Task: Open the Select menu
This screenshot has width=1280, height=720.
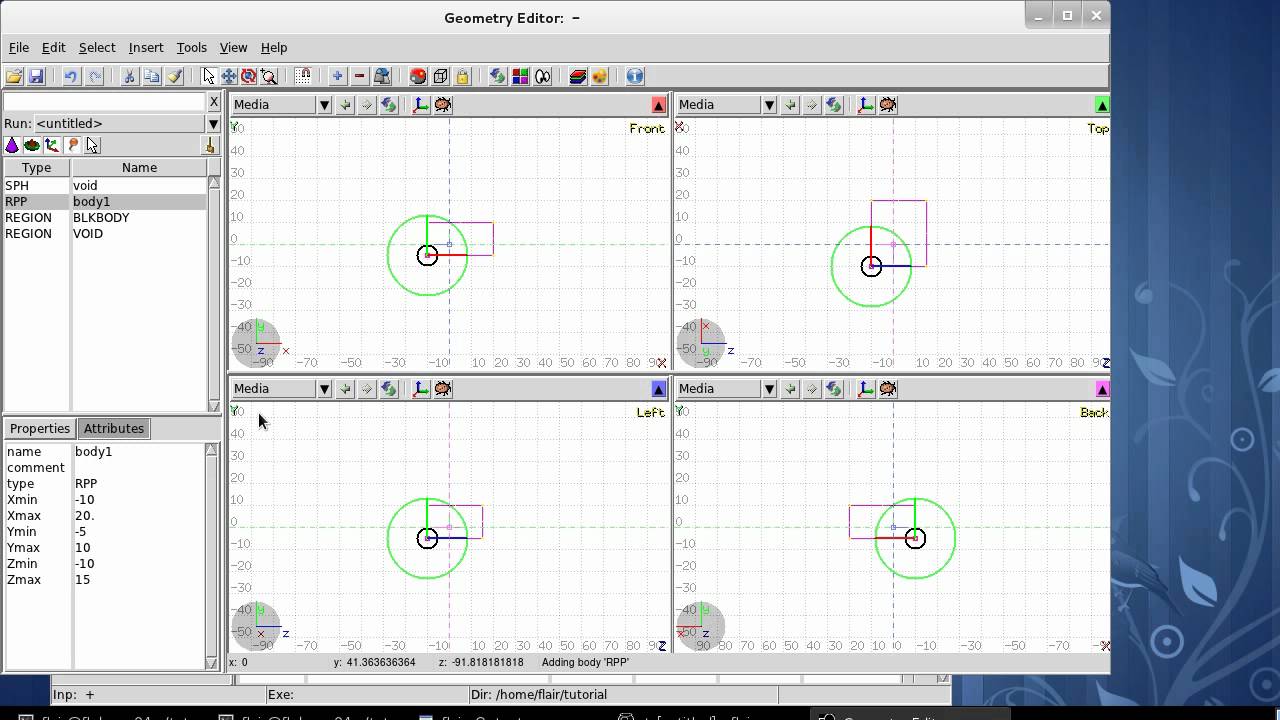Action: click(97, 47)
